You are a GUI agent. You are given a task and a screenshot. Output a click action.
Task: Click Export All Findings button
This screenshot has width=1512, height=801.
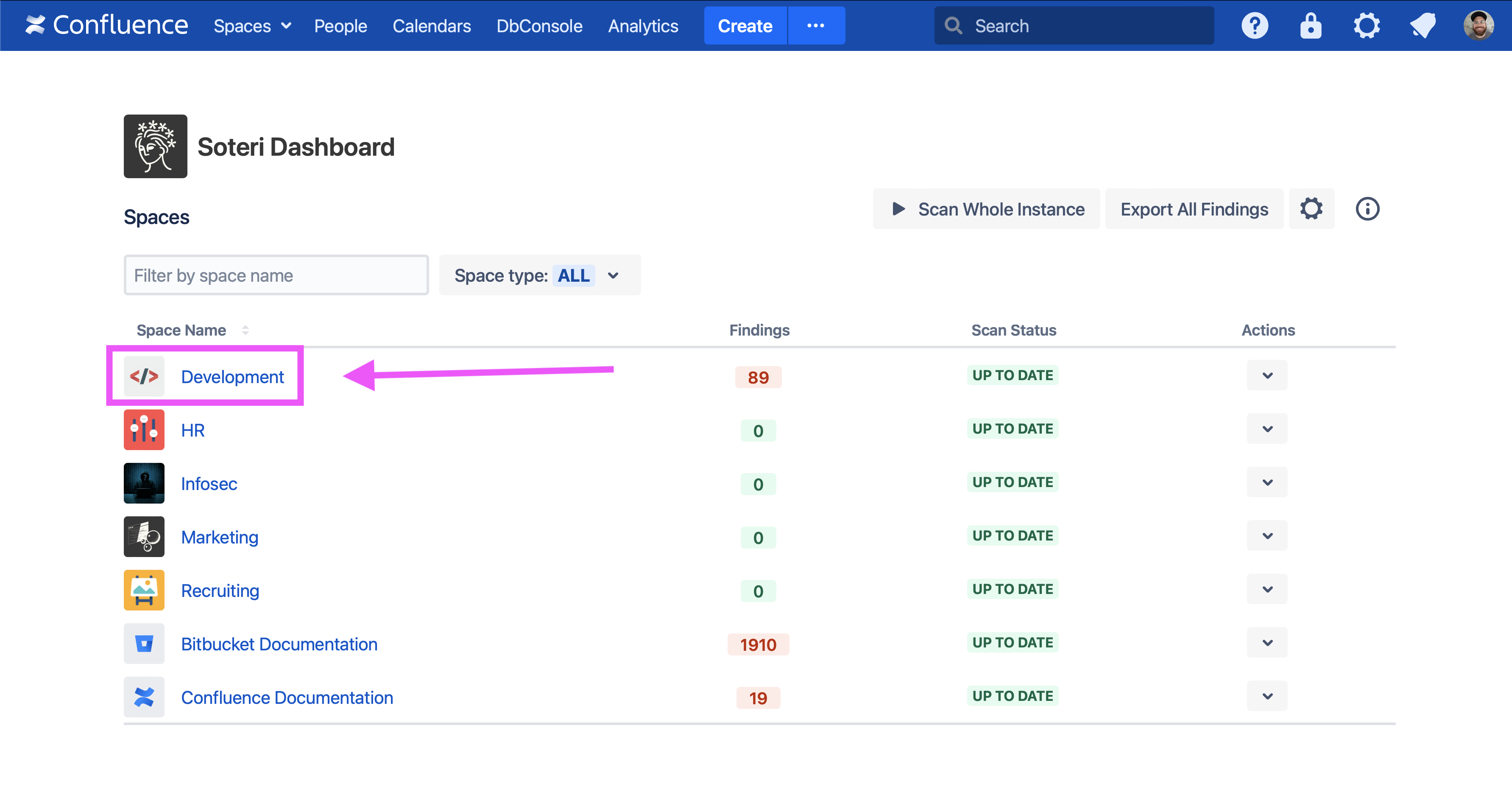[1194, 209]
